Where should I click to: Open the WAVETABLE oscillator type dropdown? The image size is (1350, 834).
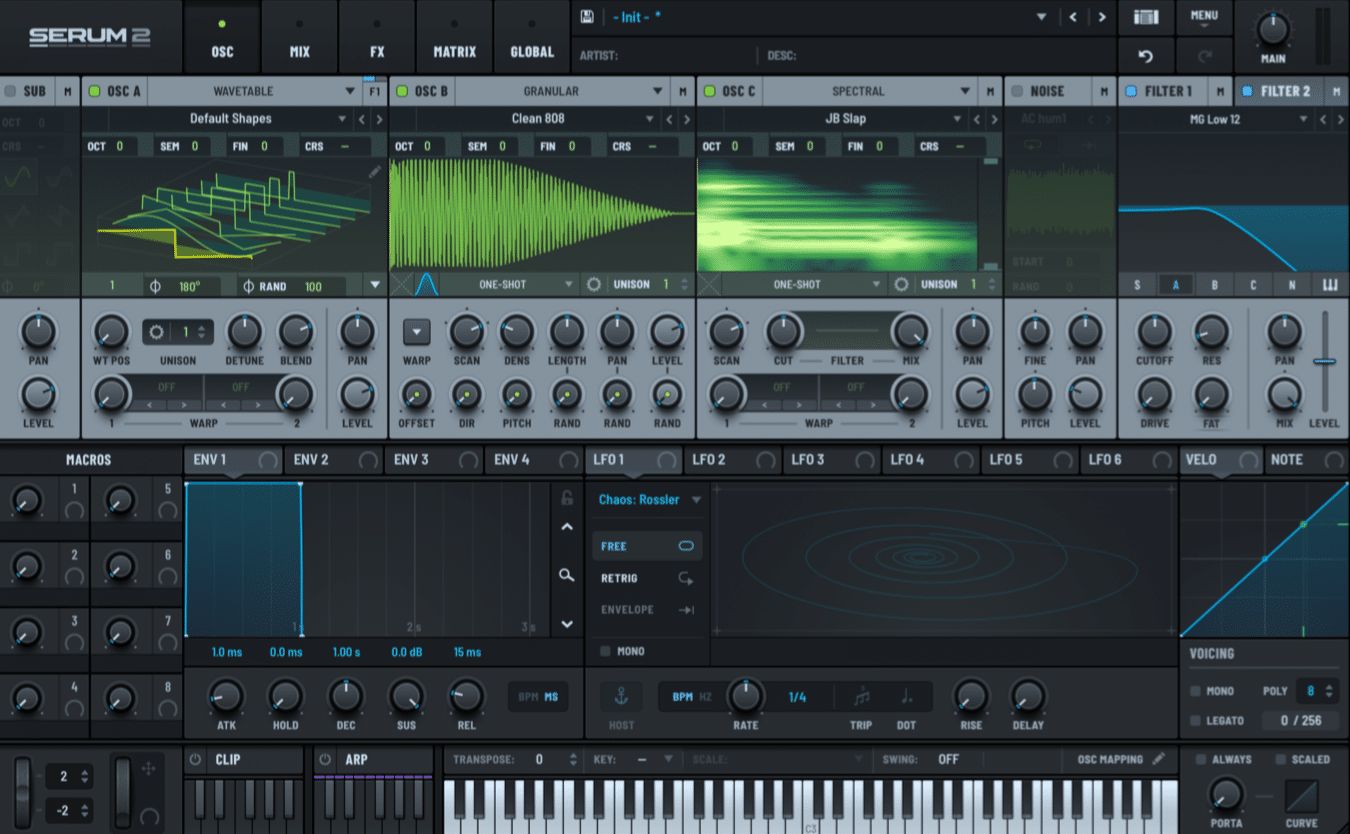[254, 91]
